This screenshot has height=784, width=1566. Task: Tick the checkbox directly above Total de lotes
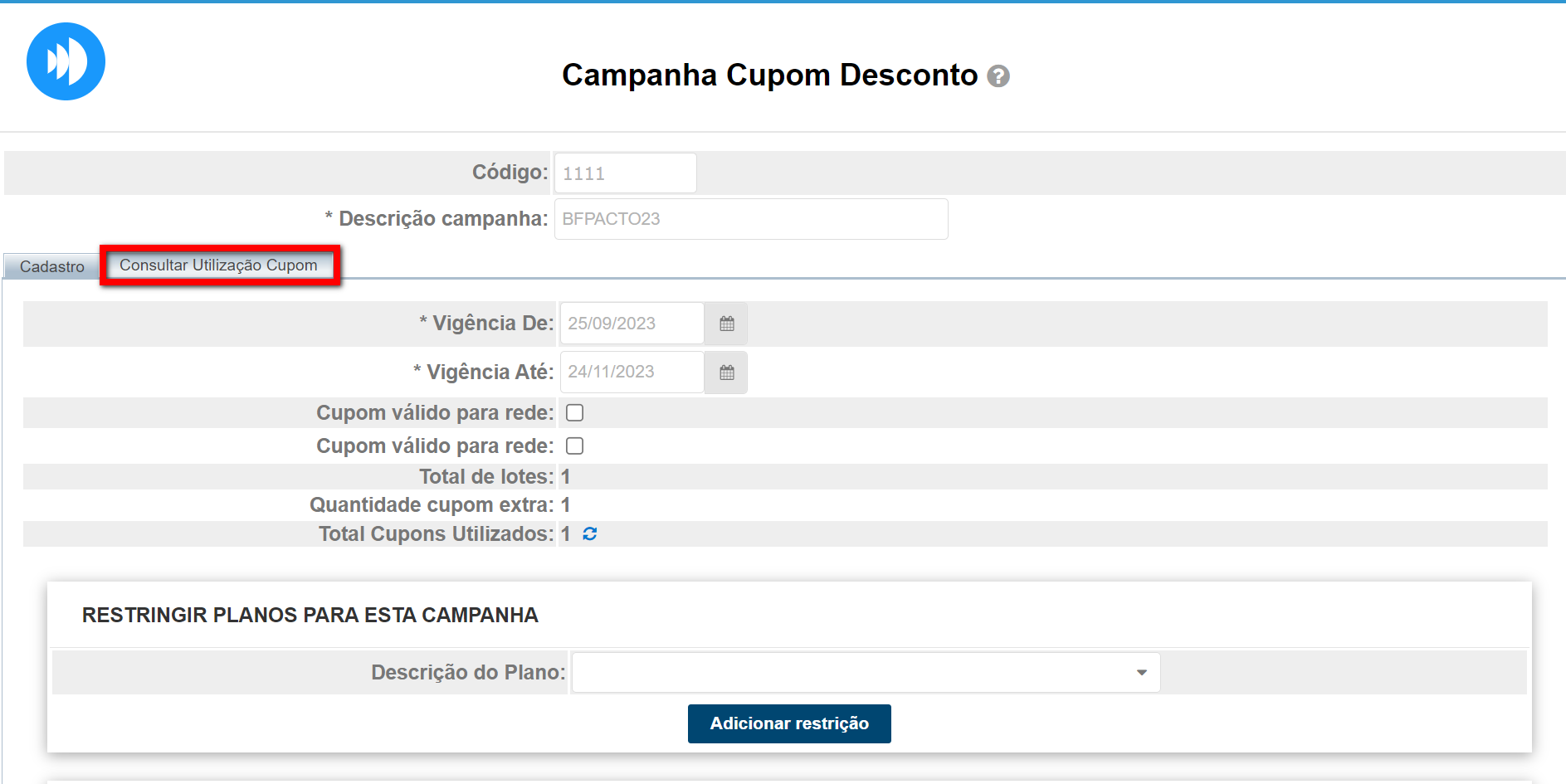pyautogui.click(x=574, y=446)
